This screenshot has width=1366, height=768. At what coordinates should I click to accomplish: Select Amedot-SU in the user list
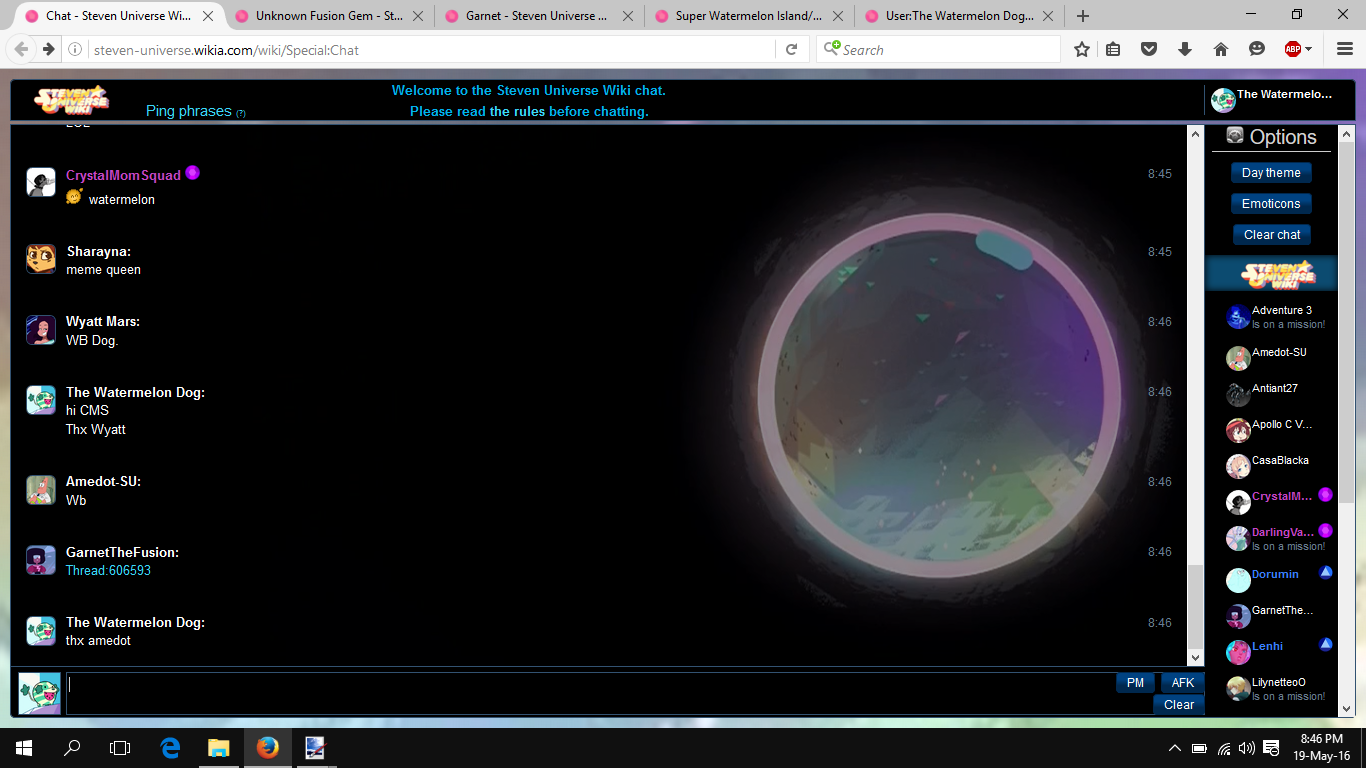click(1279, 353)
